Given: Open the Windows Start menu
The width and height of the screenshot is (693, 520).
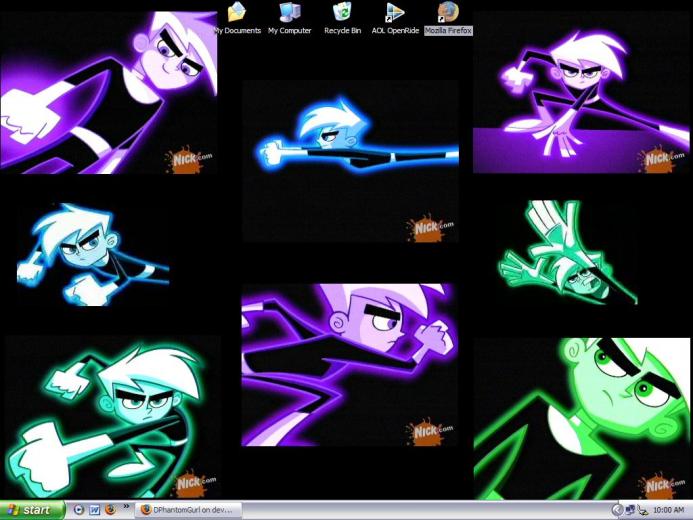Looking at the screenshot, I should tap(32, 510).
